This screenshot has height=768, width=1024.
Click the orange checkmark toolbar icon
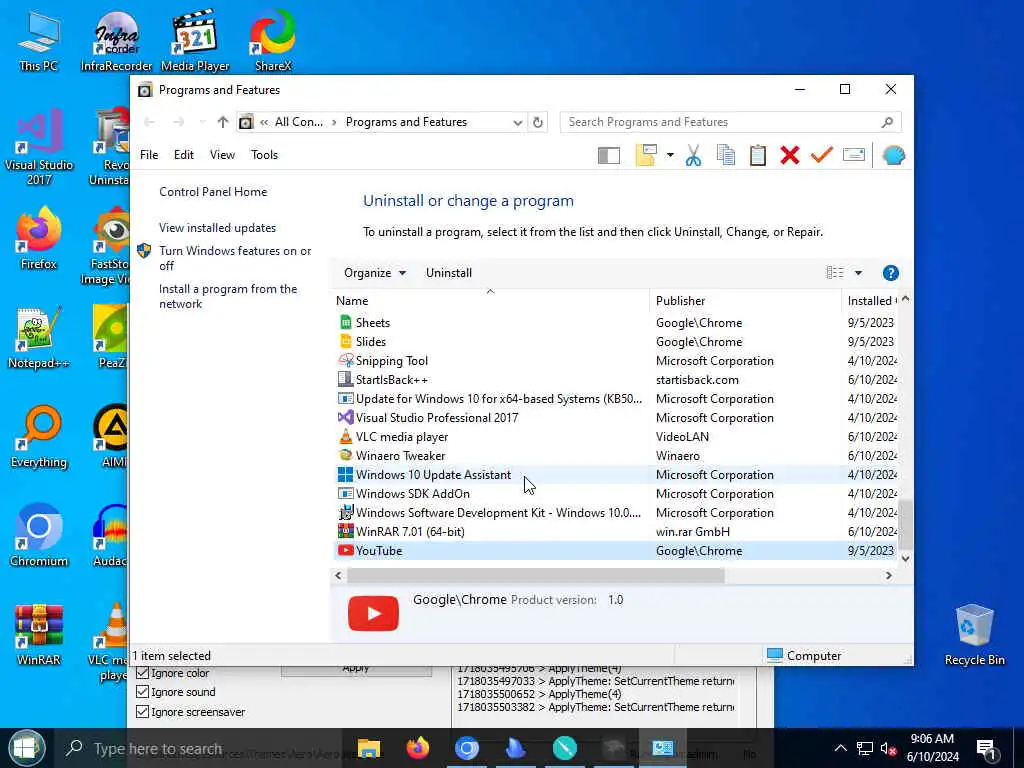click(822, 155)
